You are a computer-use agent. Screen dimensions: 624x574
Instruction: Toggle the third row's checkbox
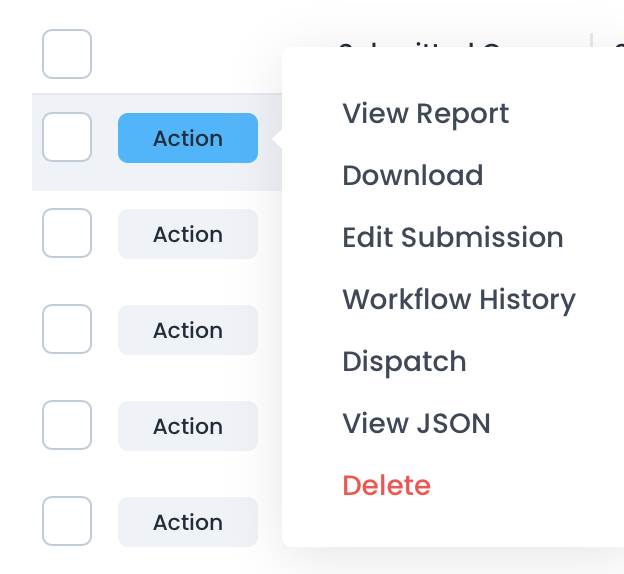[x=67, y=329]
